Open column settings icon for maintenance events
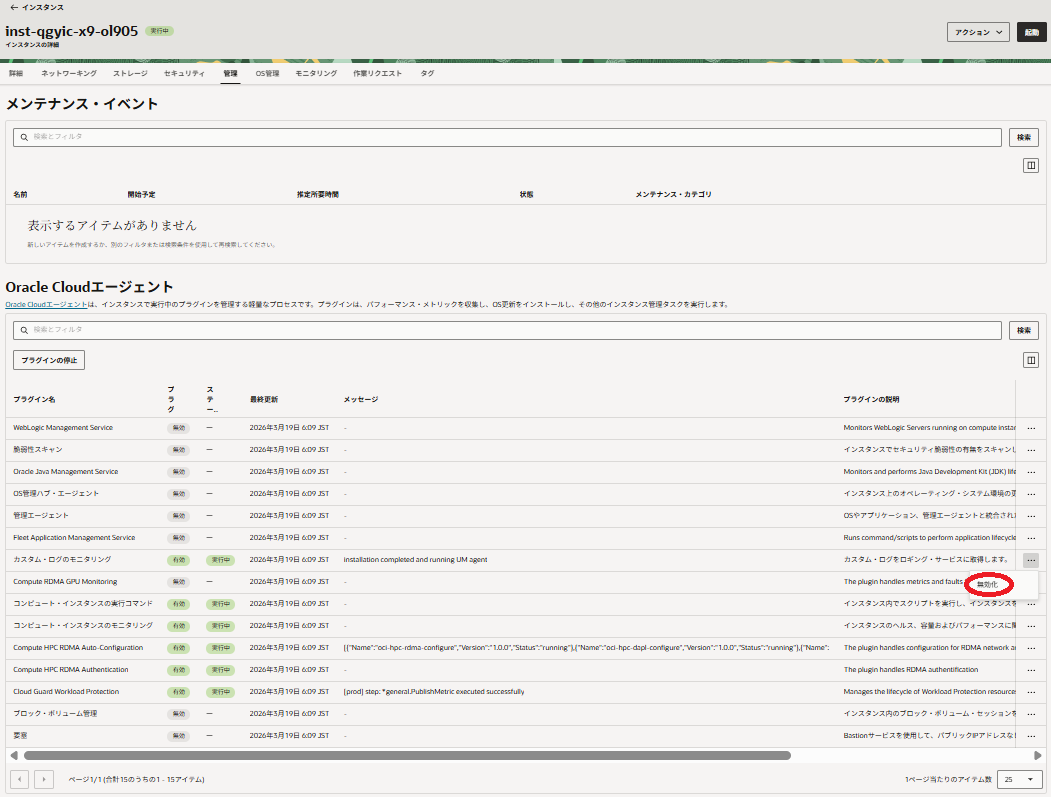The width and height of the screenshot is (1051, 797). 1030,166
